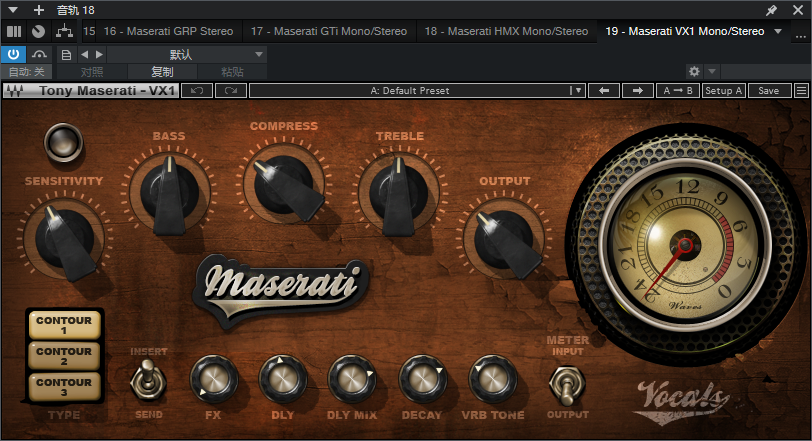The height and width of the screenshot is (441, 812).
Task: Go to previous preset arrow
Action: (84, 54)
